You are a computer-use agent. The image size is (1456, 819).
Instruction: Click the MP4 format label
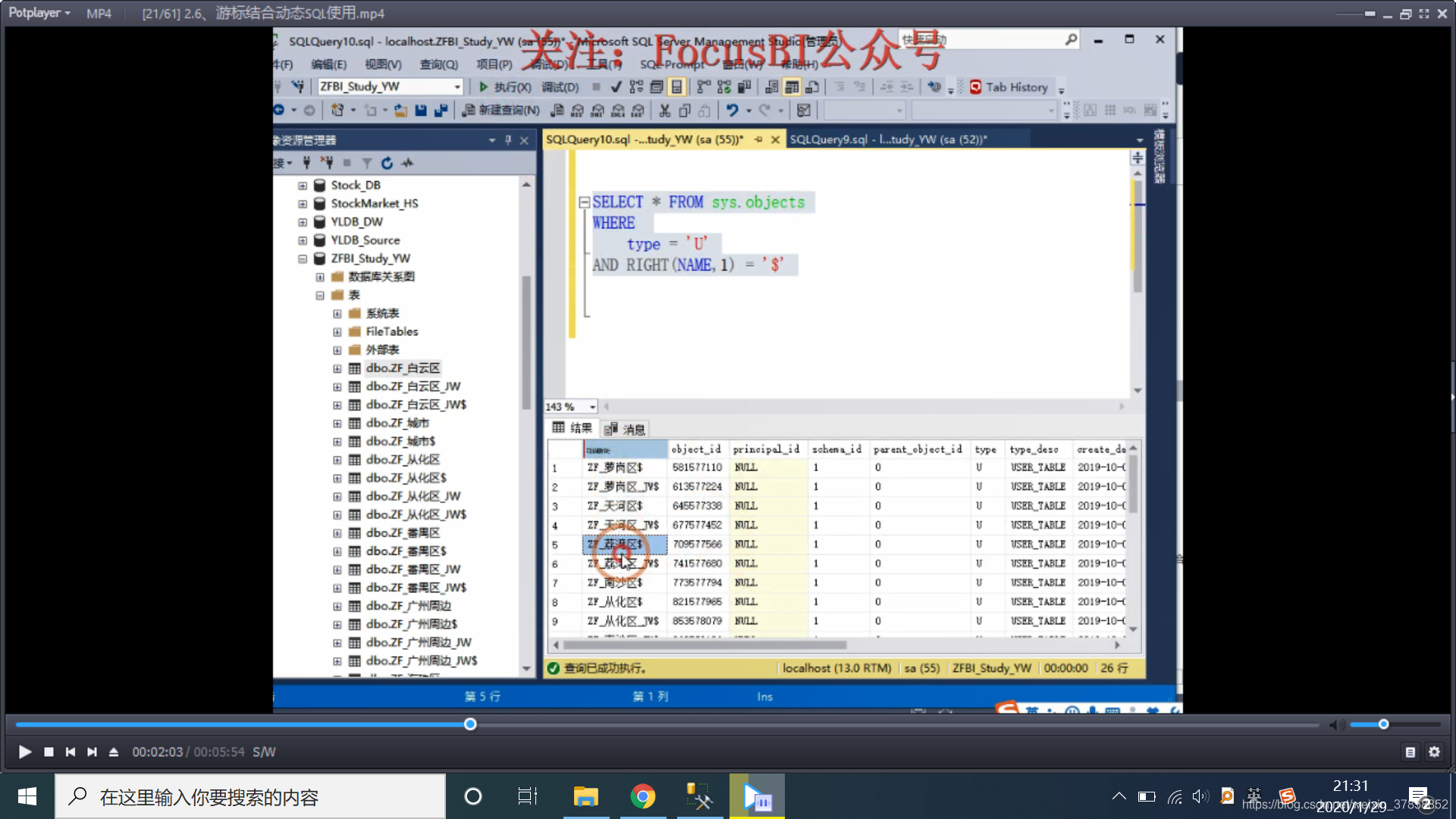point(99,14)
